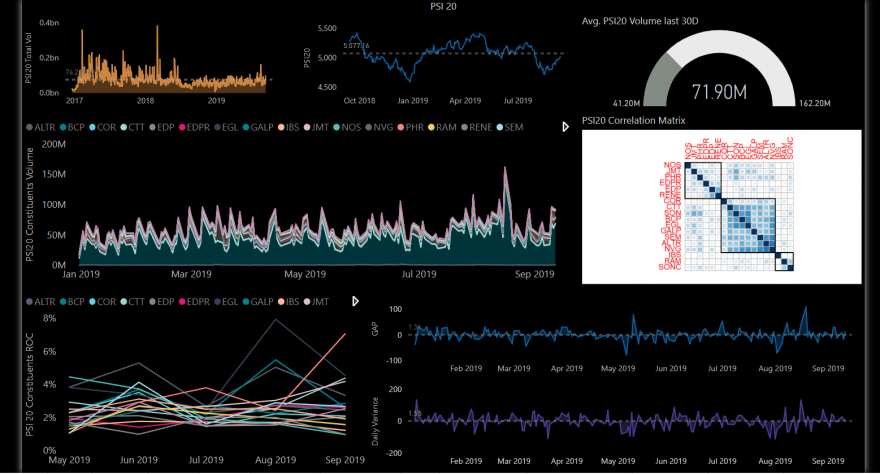Highlight PHR in the Constituents Volume legend
The height and width of the screenshot is (474, 880).
pyautogui.click(x=411, y=127)
